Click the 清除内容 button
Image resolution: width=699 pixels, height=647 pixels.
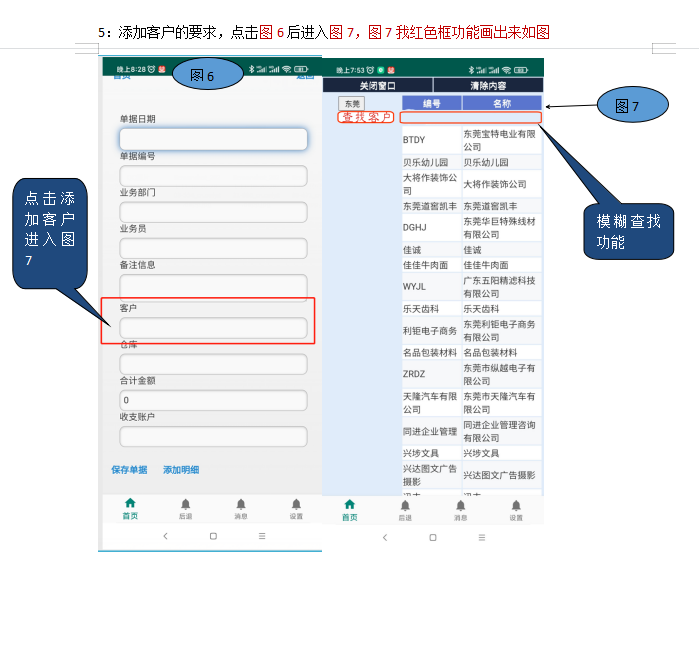[487, 86]
